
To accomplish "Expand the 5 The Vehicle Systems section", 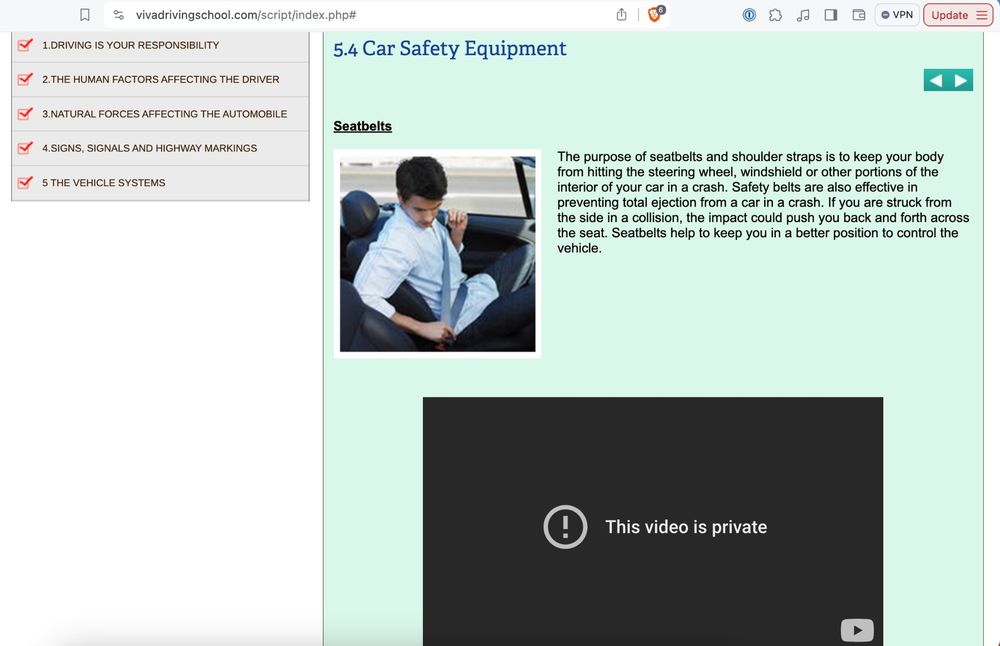I will point(103,183).
